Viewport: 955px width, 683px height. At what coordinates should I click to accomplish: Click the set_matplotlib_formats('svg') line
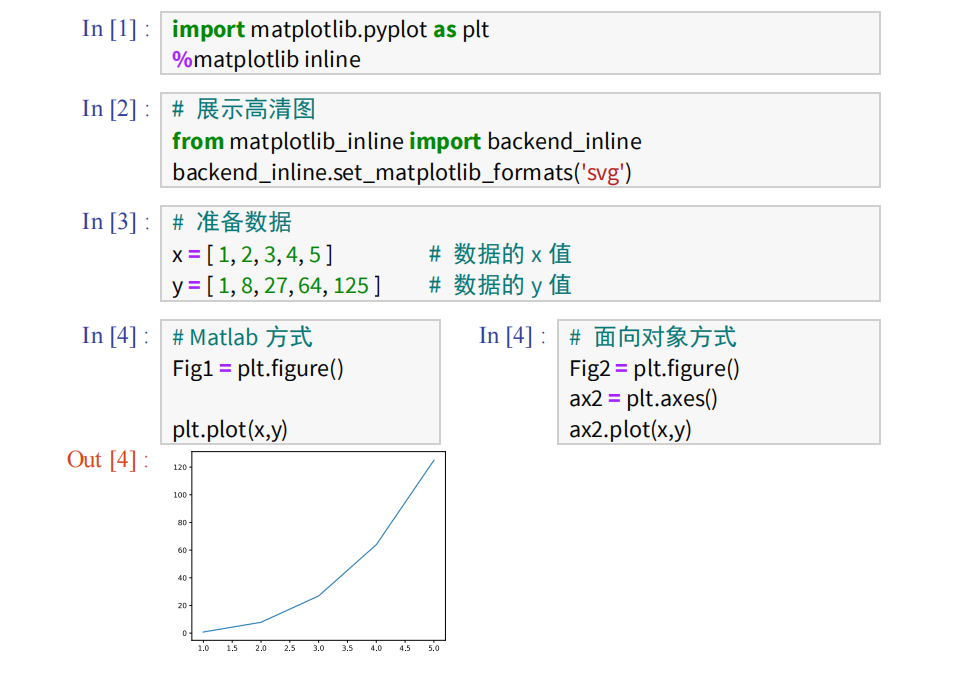[x=402, y=172]
